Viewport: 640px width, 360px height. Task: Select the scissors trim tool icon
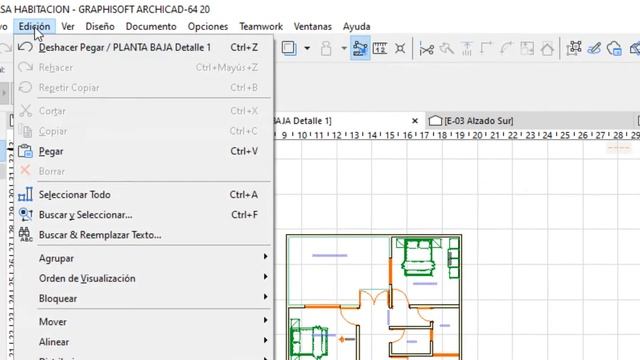click(427, 49)
